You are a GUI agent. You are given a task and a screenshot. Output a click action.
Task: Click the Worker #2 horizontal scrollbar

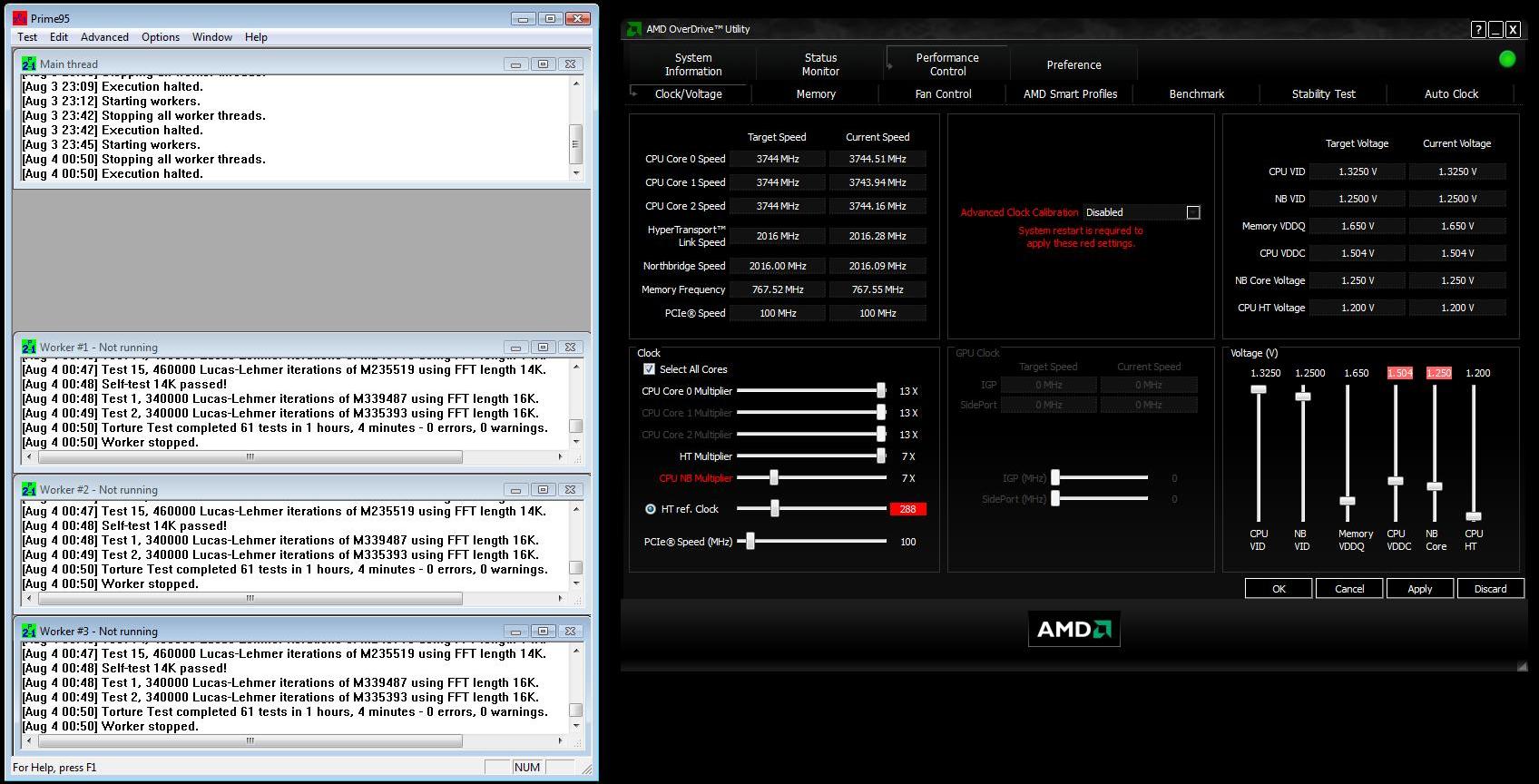[294, 598]
